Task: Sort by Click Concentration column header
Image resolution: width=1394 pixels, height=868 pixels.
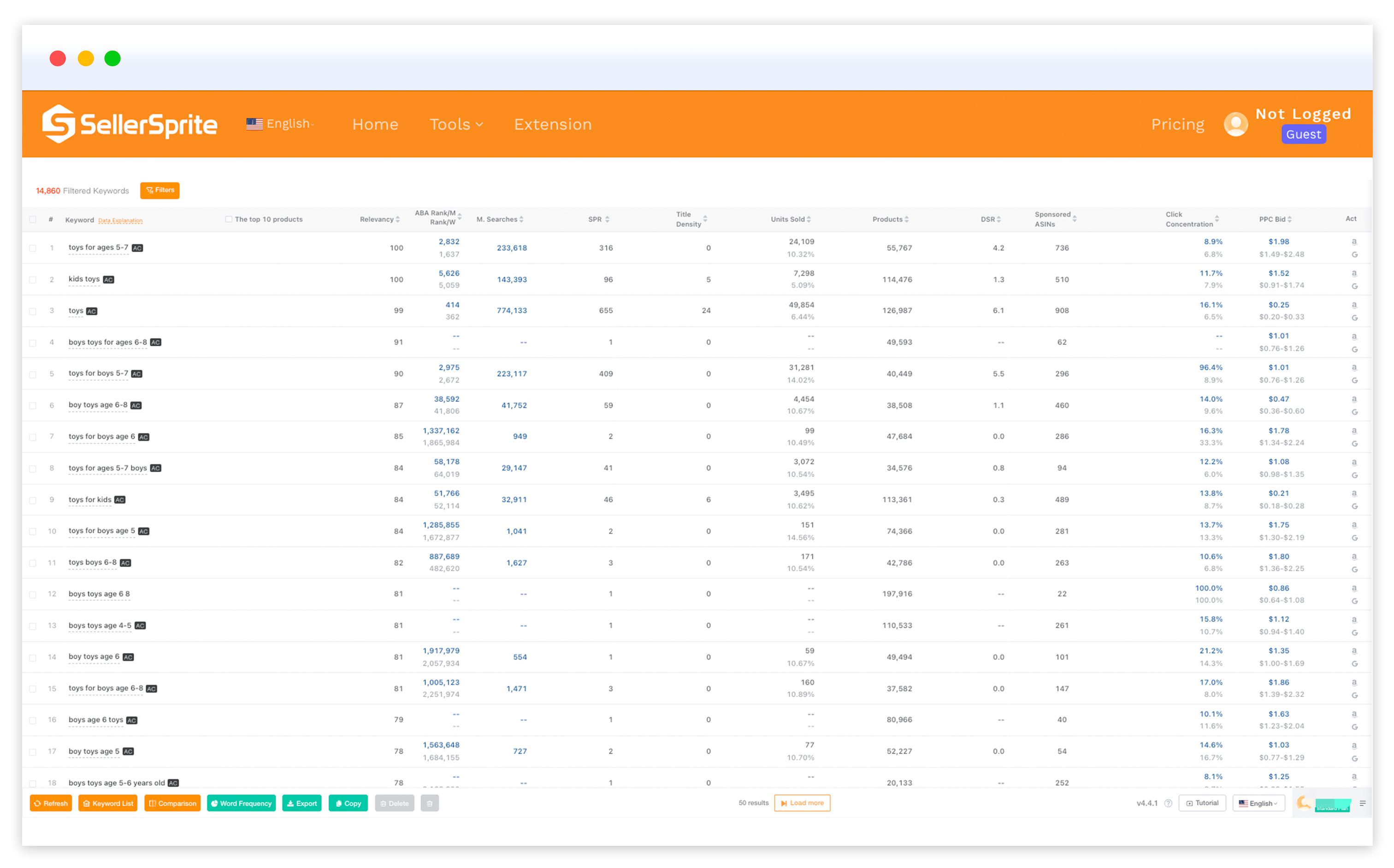Action: [x=1192, y=219]
